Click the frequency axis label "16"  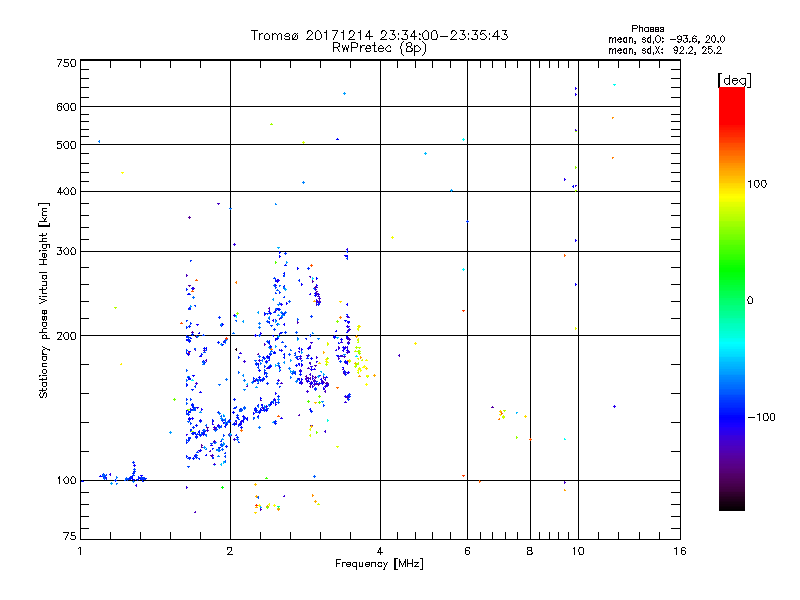point(680,551)
